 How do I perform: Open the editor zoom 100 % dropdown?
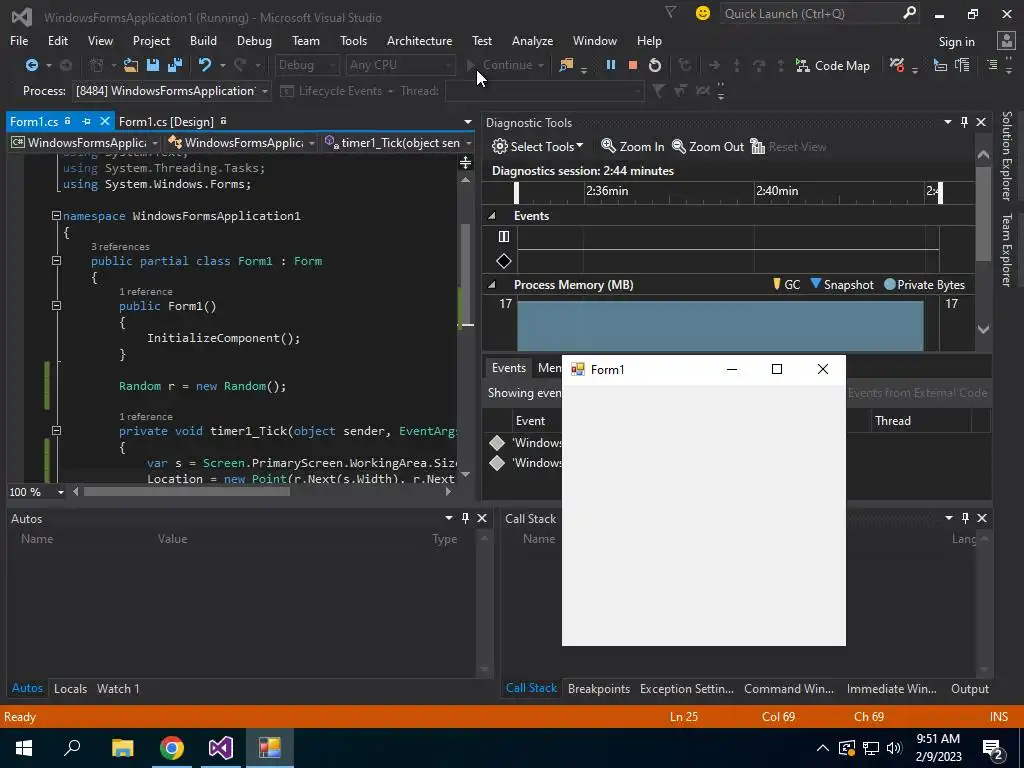coord(61,492)
